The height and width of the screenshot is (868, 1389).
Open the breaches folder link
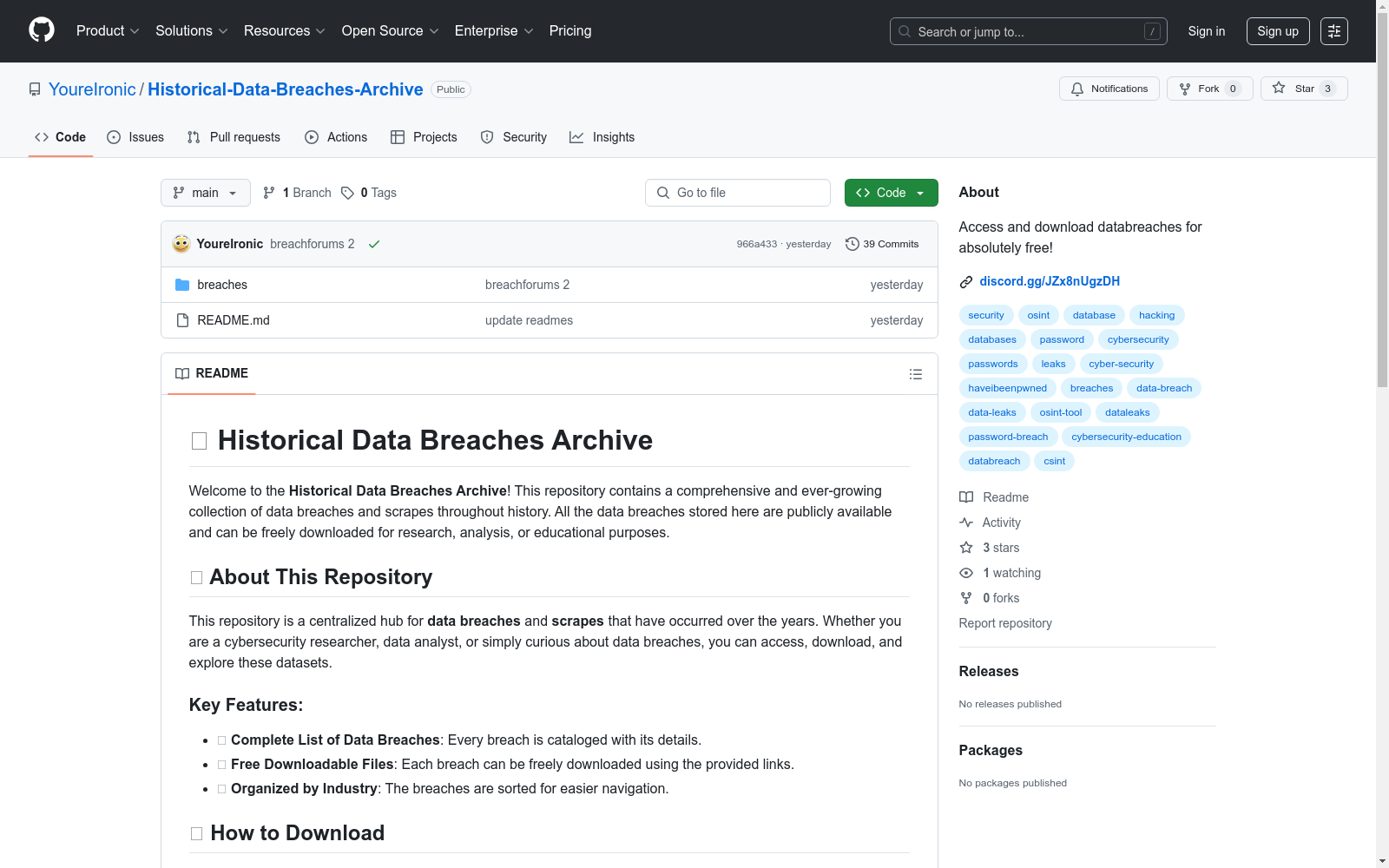(x=222, y=285)
